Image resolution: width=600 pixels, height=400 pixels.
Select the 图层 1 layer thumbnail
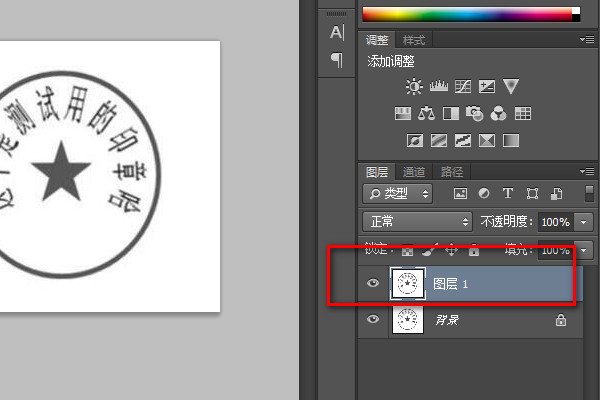point(408,284)
